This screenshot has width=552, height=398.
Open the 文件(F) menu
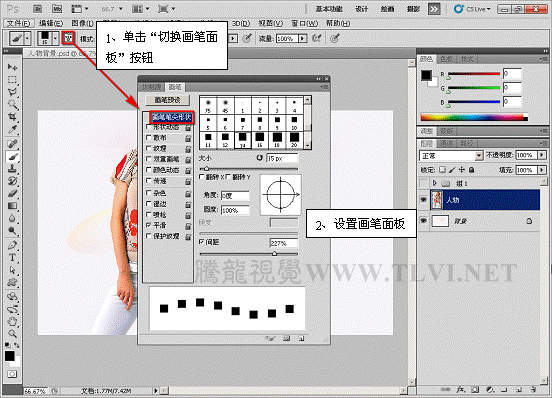(19, 23)
